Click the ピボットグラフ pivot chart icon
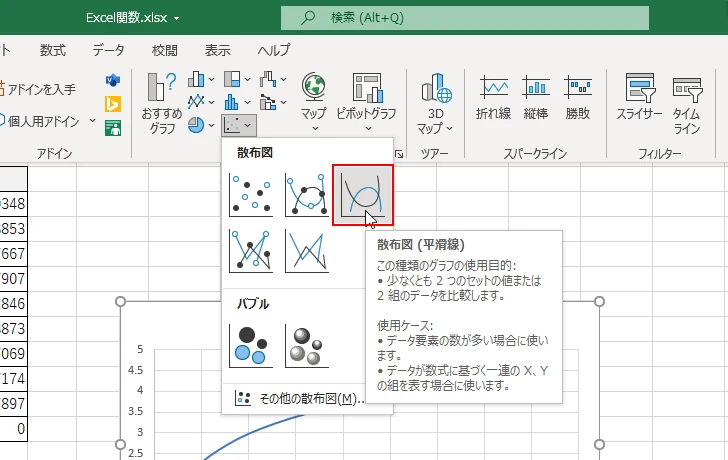The width and height of the screenshot is (728, 460). click(367, 87)
